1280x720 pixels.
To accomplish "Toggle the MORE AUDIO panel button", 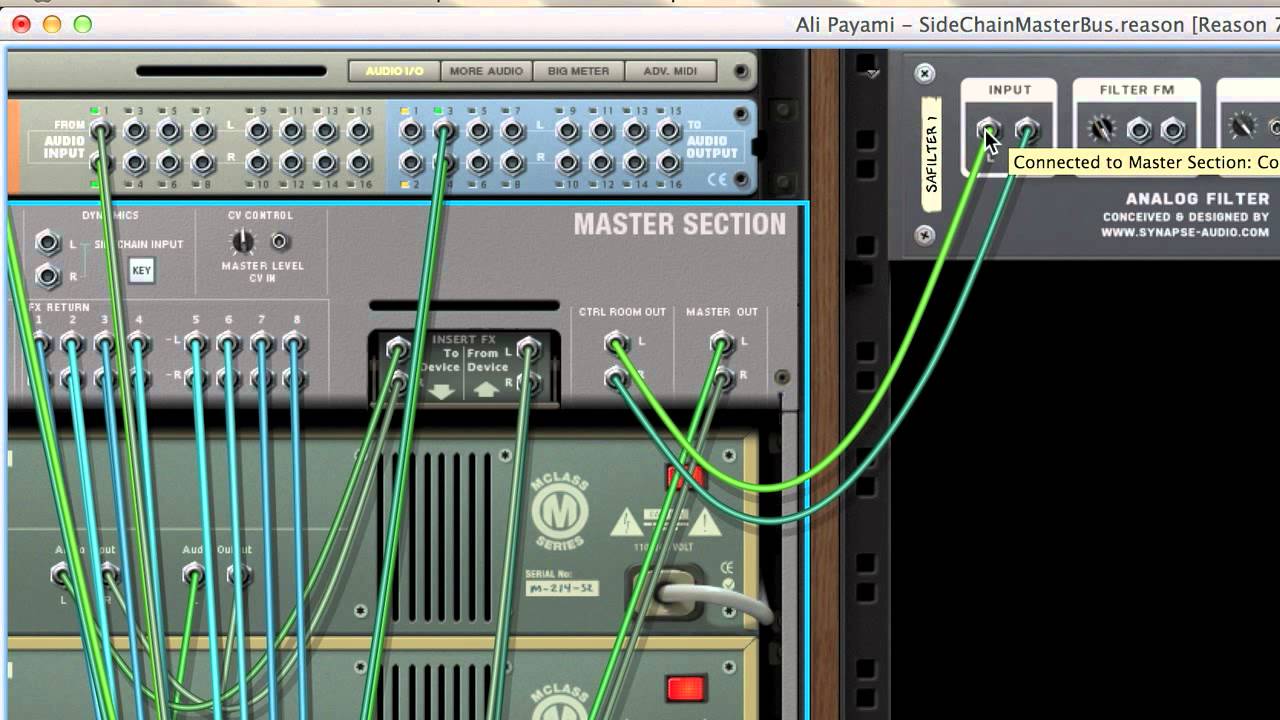I will tap(486, 71).
